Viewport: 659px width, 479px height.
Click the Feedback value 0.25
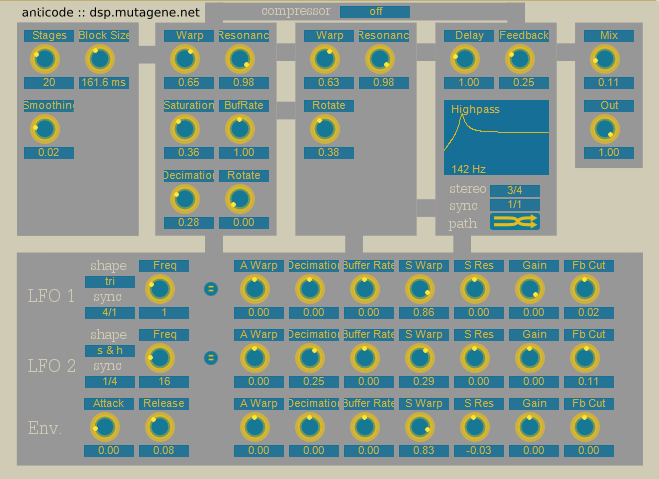(524, 83)
